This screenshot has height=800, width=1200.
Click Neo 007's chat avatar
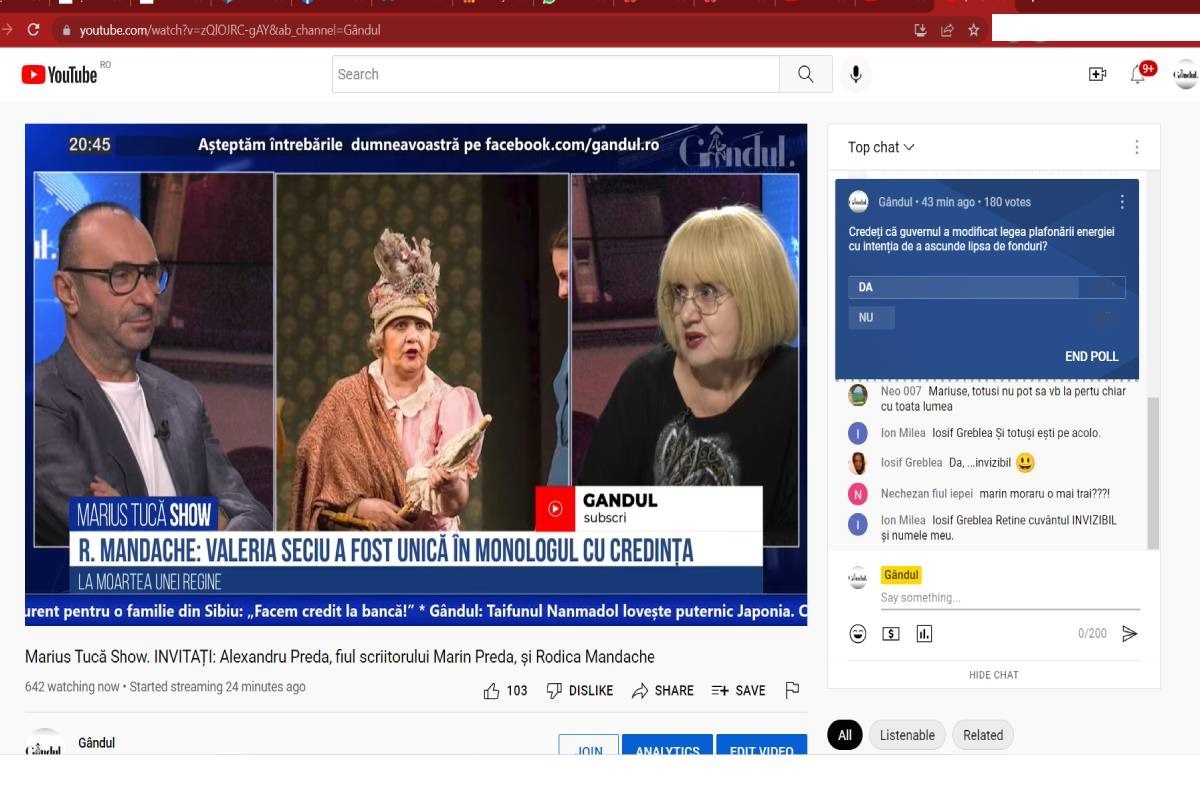[x=858, y=395]
